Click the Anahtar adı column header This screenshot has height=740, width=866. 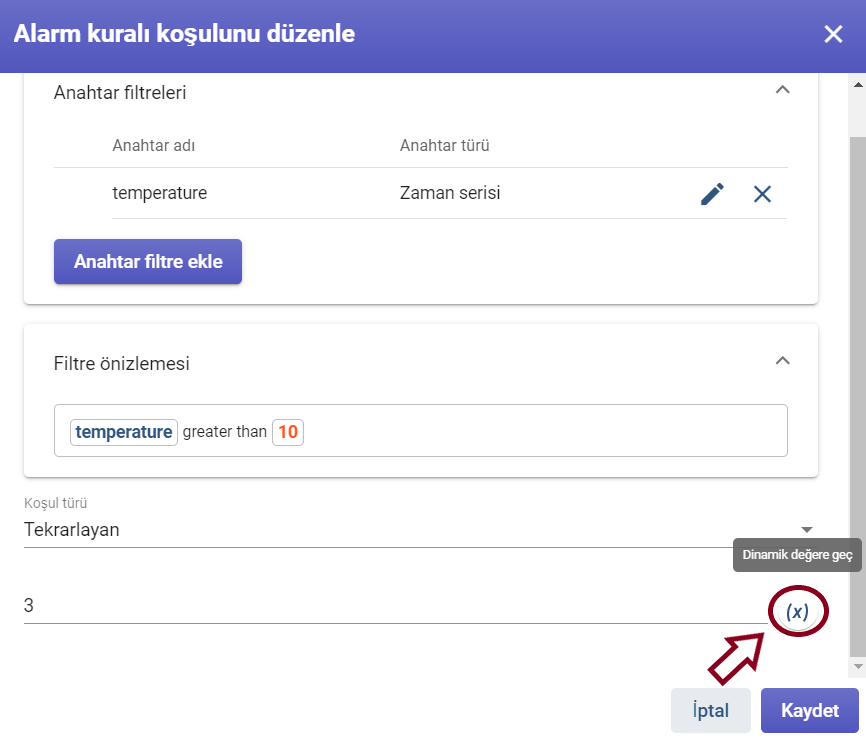click(154, 146)
